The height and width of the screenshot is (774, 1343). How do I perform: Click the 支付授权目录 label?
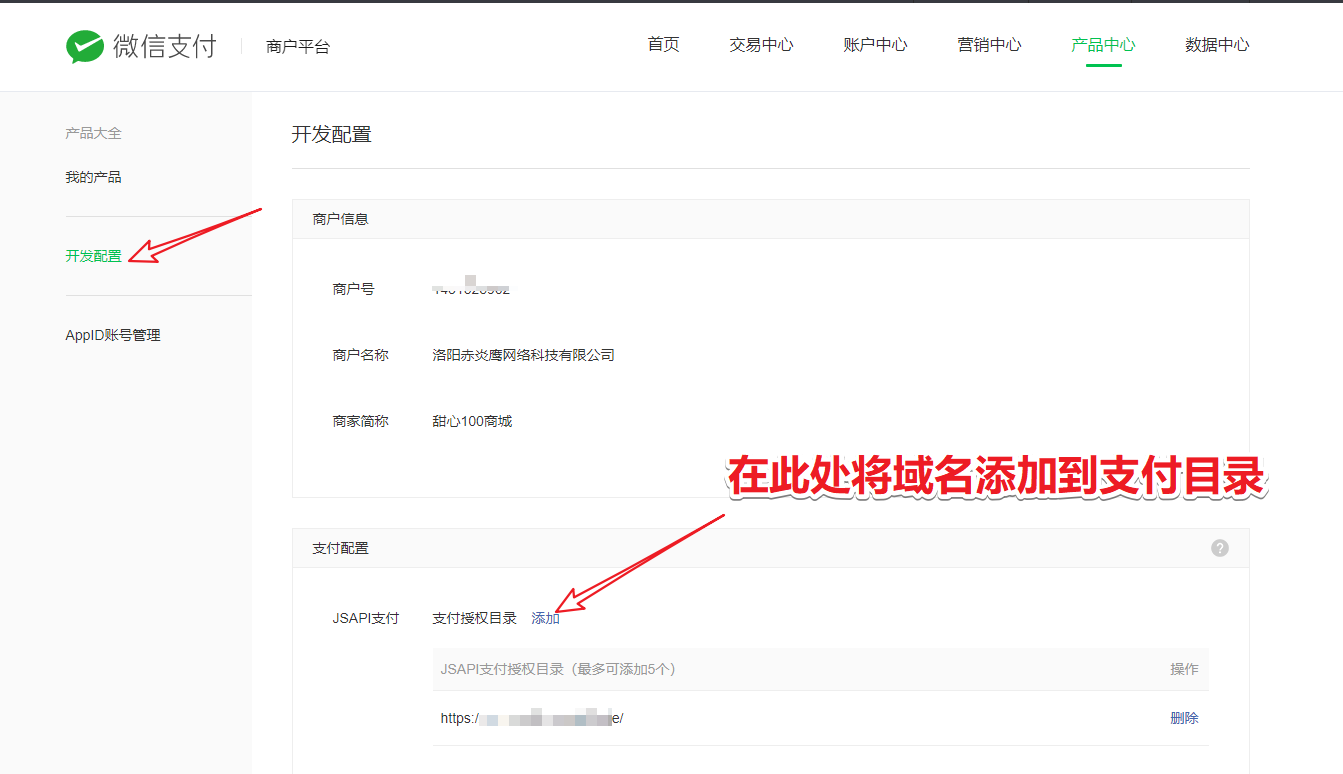tap(475, 618)
